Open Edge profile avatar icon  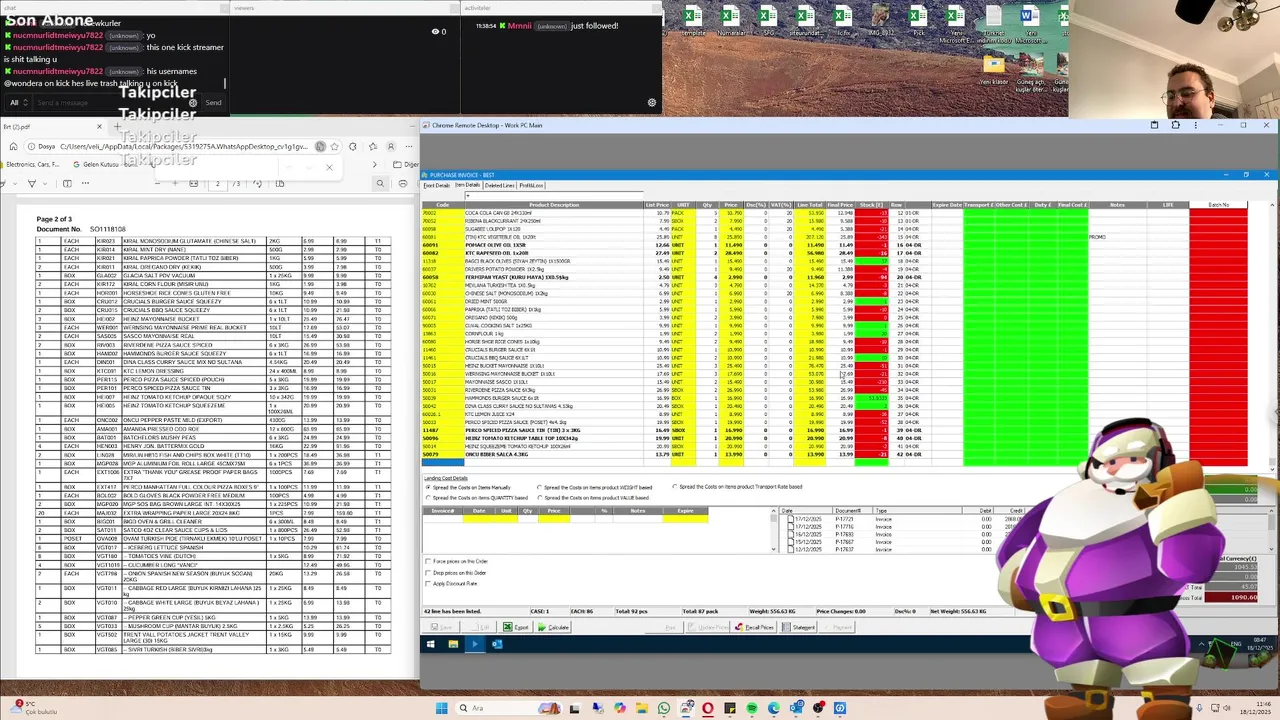pyautogui.click(x=390, y=146)
